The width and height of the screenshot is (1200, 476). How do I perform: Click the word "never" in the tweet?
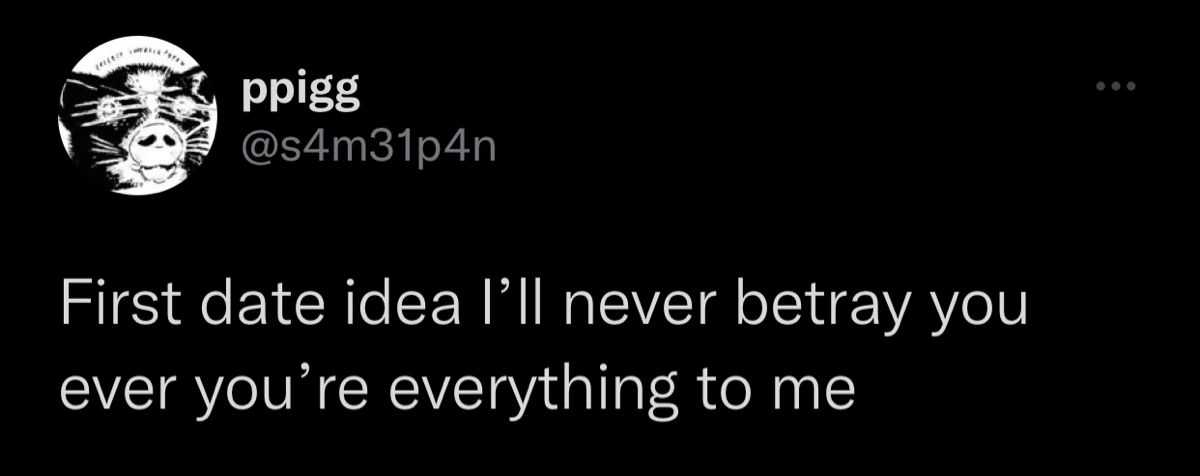(636, 306)
